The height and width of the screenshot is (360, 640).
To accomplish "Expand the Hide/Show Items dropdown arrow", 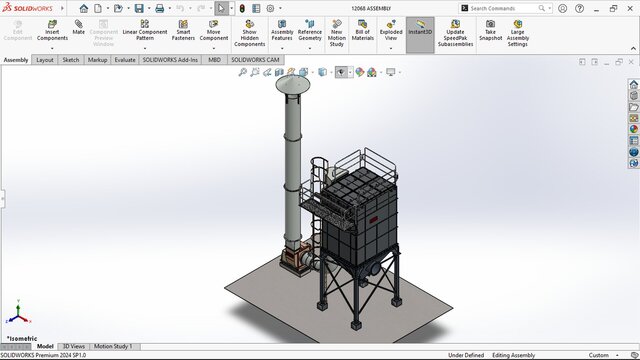I will click(x=350, y=72).
